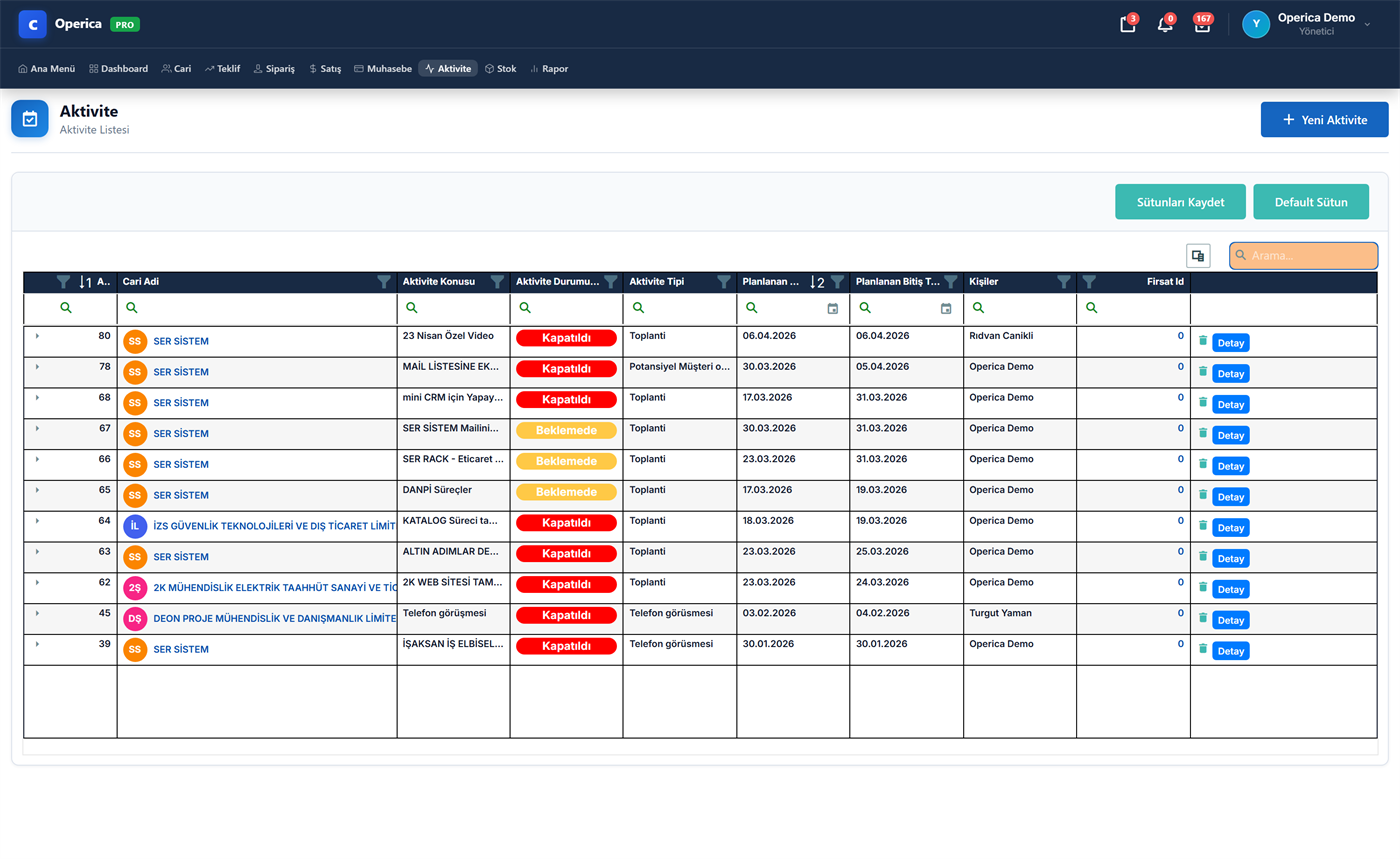Open Operica Demo user menu chevron
This screenshot has height=859, width=1400.
(x=1367, y=24)
